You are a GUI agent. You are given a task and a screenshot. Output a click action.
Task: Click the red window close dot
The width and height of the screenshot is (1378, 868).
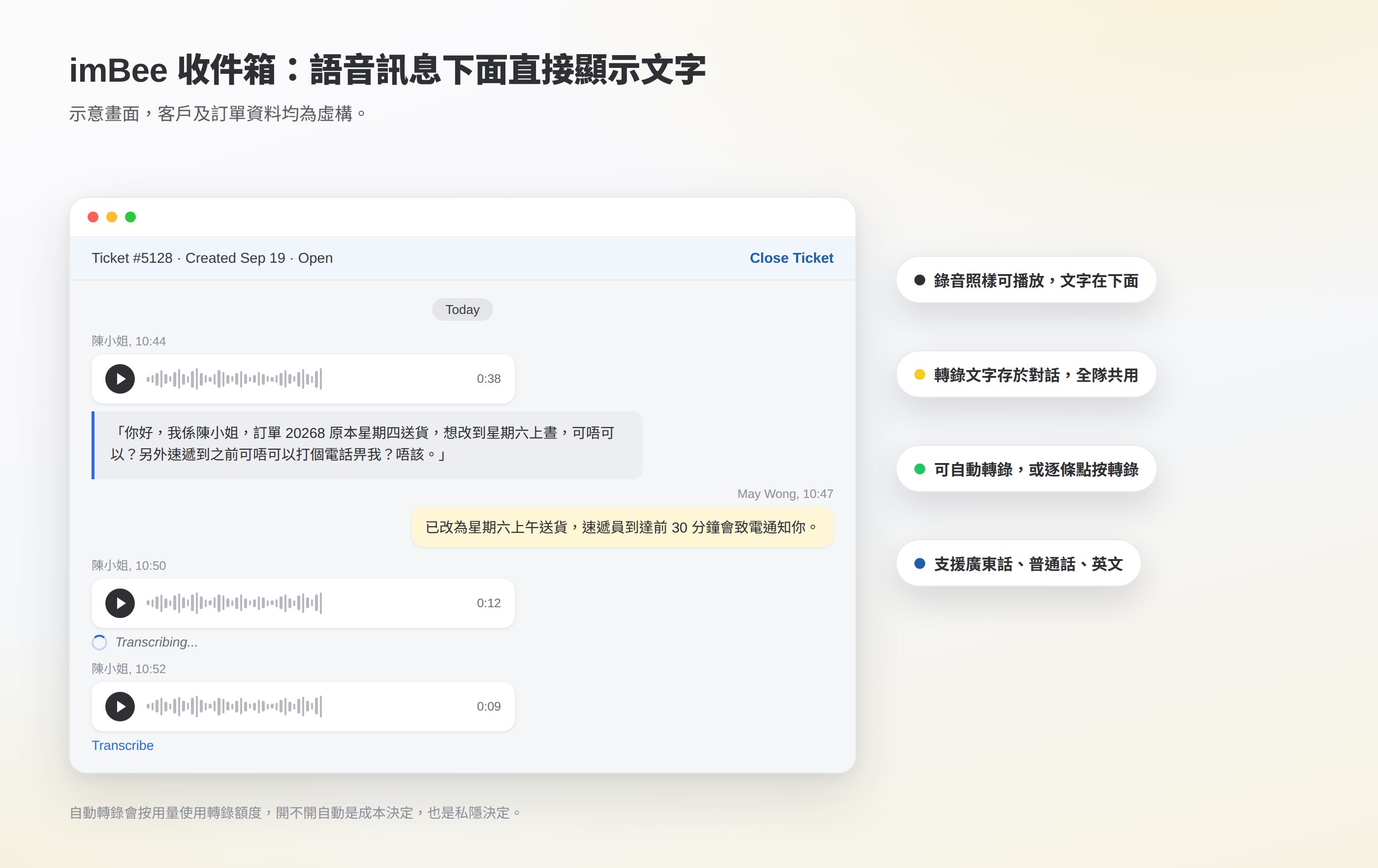click(x=93, y=217)
